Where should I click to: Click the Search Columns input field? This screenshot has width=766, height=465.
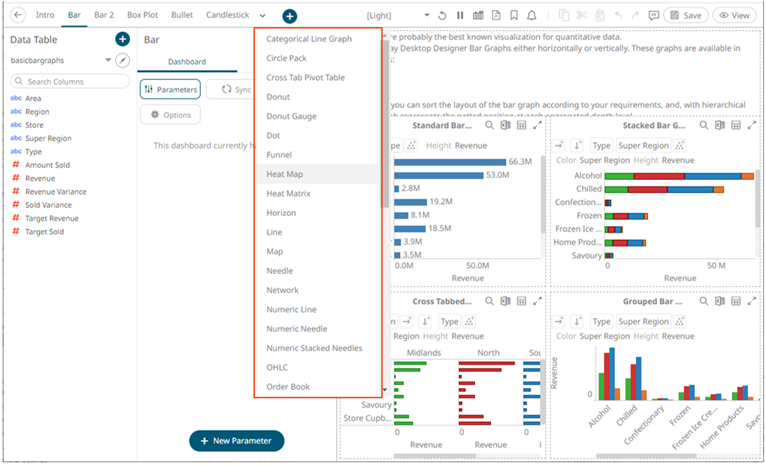[70, 81]
